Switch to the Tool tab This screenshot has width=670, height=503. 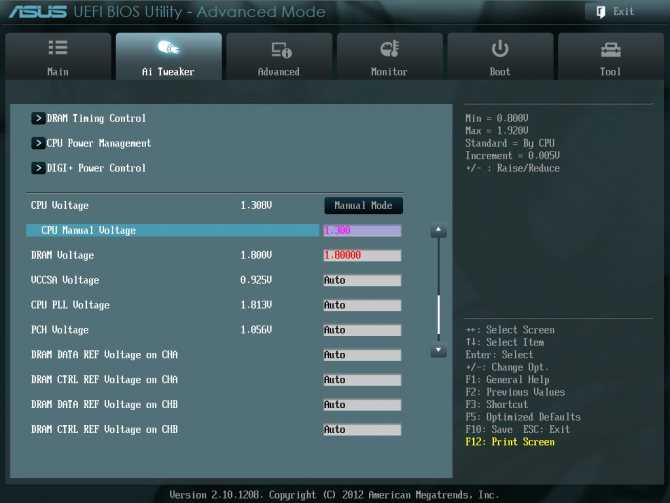(611, 56)
